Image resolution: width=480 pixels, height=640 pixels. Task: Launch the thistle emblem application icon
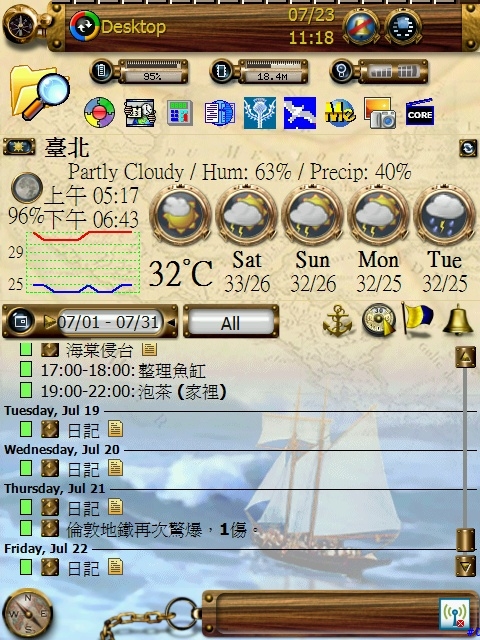(x=260, y=113)
